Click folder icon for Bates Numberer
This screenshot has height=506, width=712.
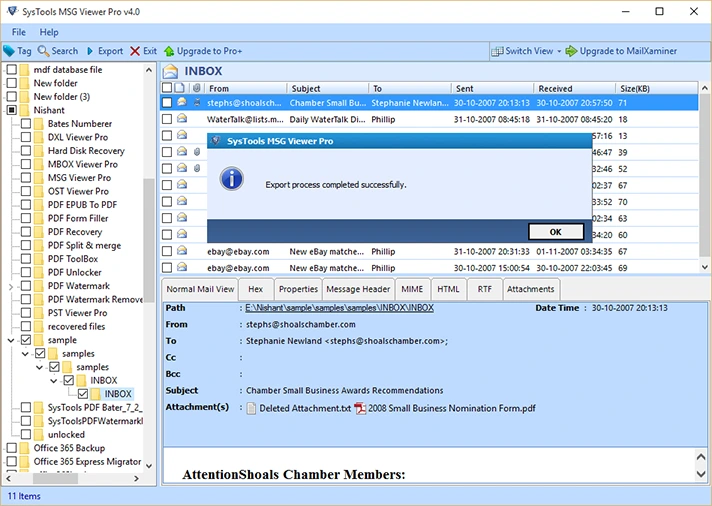39,124
